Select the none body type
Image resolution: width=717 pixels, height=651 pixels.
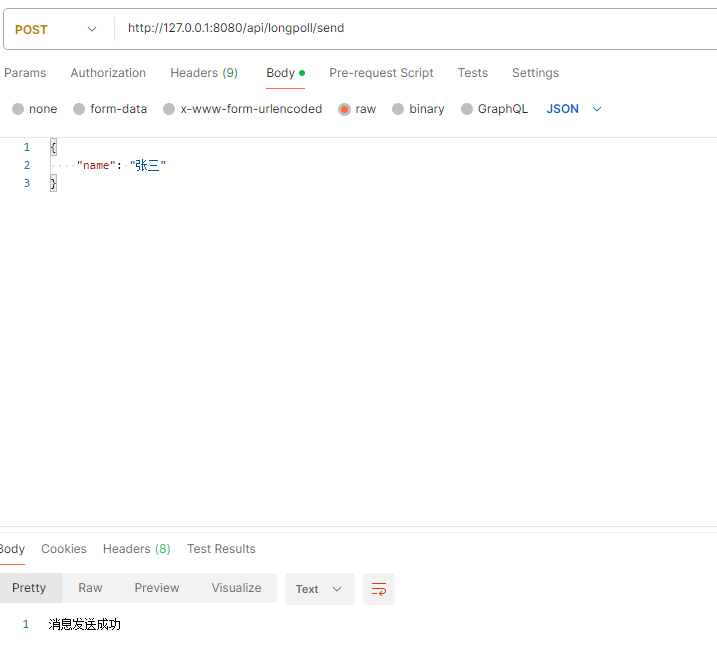(x=34, y=109)
